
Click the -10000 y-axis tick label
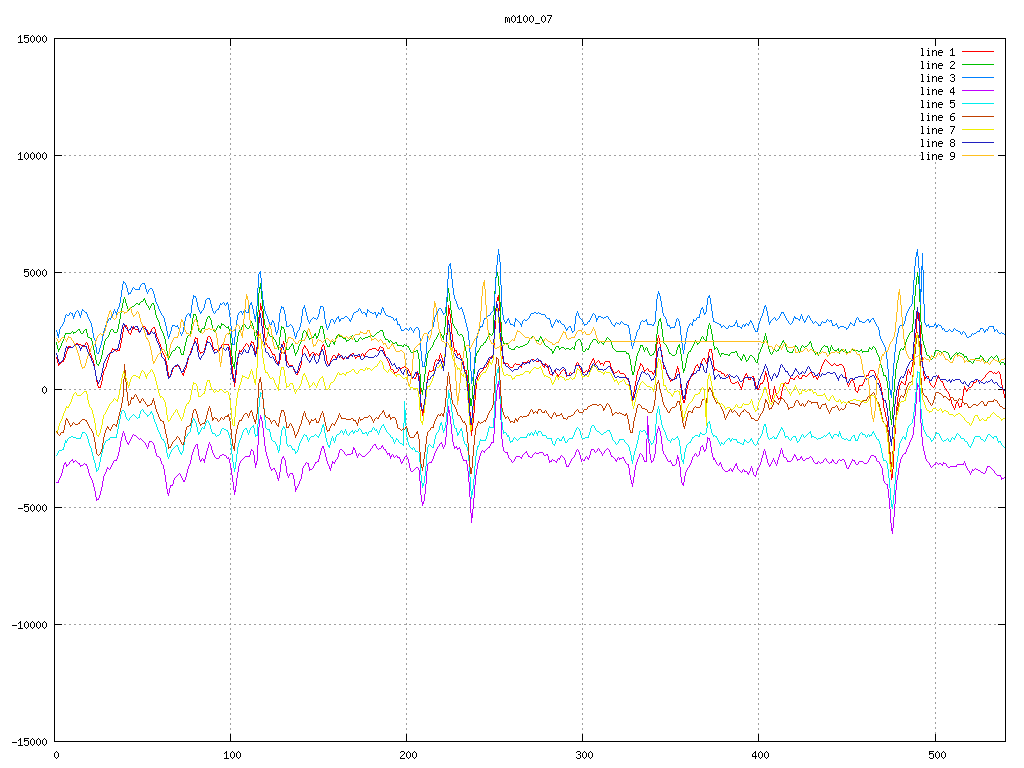(28, 625)
